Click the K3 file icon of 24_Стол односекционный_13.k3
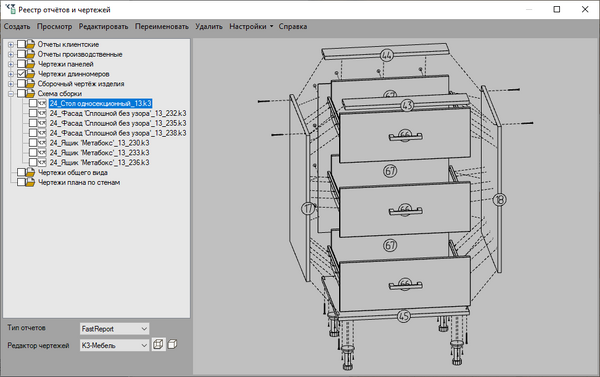This screenshot has width=600, height=377. pos(42,103)
